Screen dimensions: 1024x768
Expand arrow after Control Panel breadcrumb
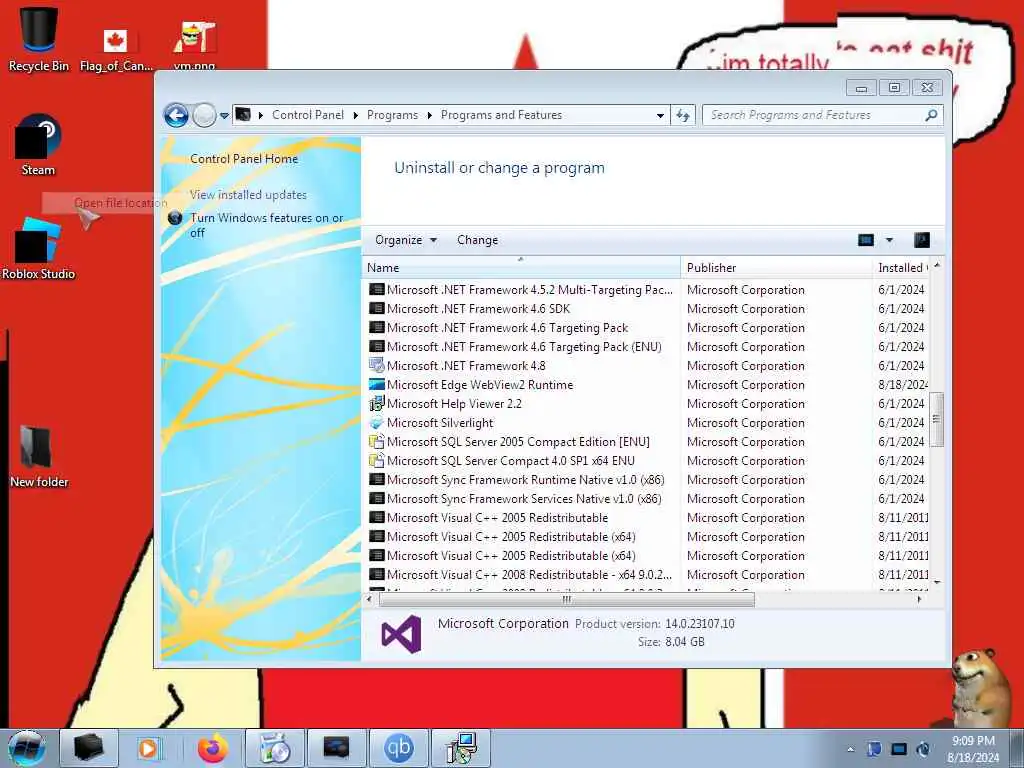click(355, 116)
